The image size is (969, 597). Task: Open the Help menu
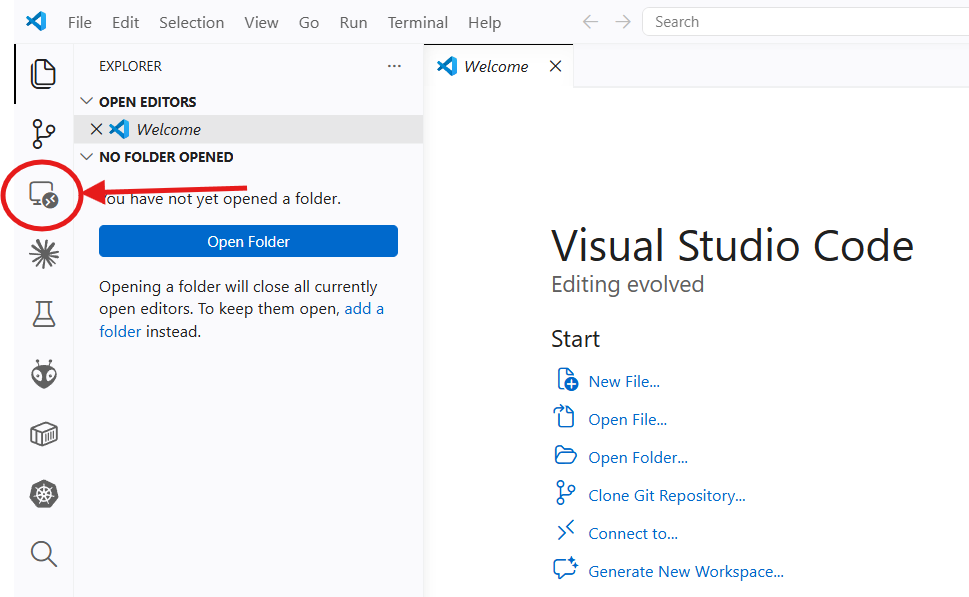(484, 22)
